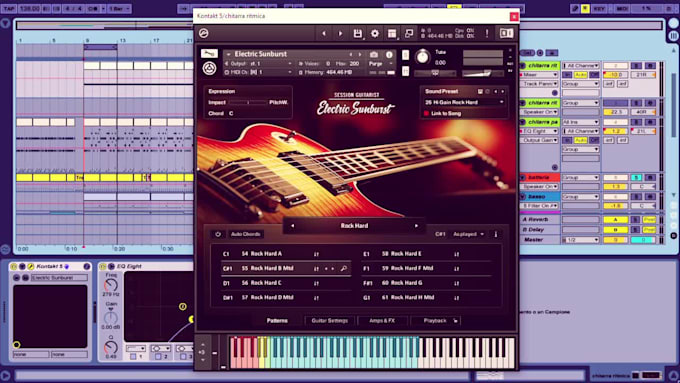Screen dimensions: 680x383
Task: Switch to the Guitar Settings tab
Action: tap(330, 321)
